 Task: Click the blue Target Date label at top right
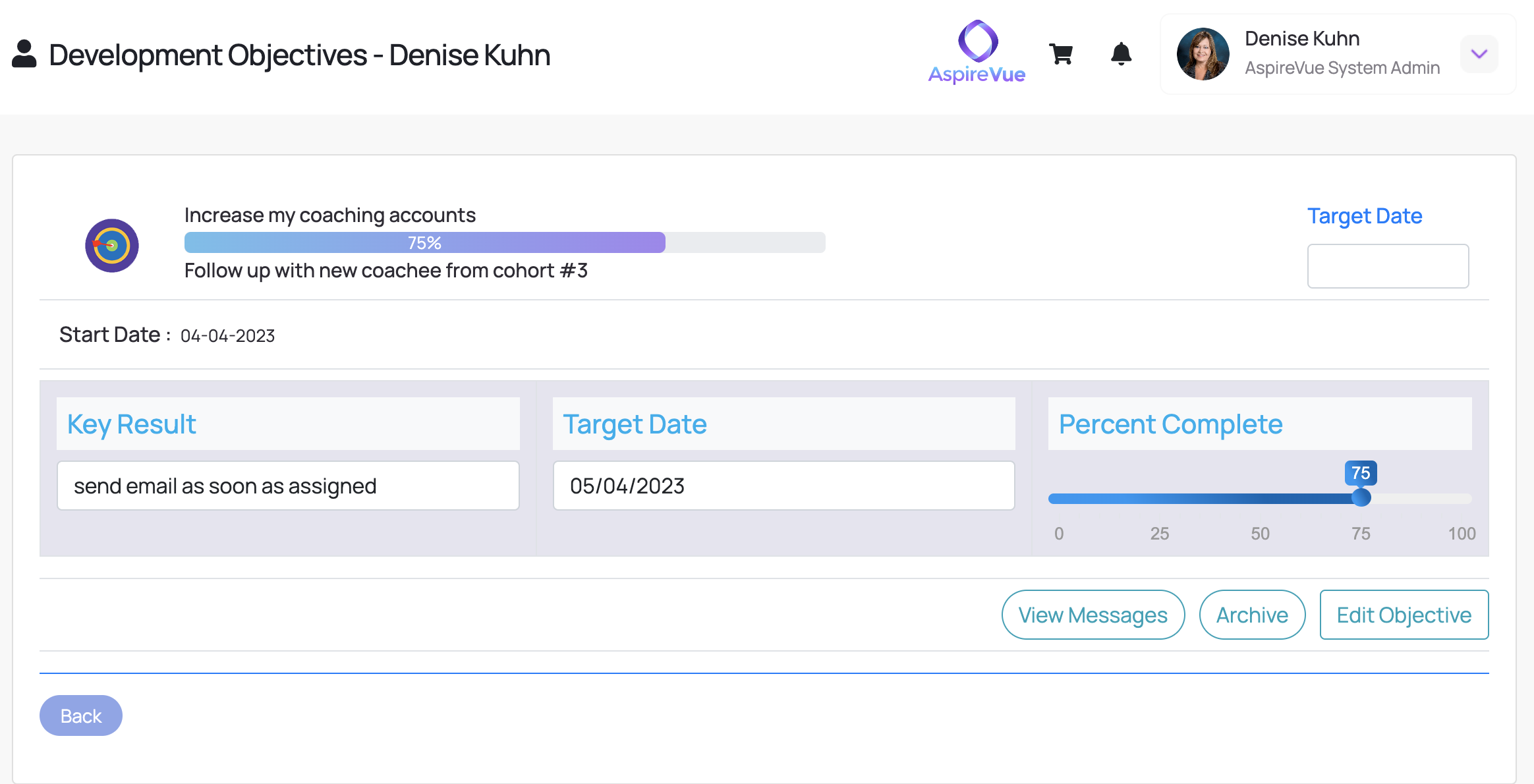[1365, 216]
